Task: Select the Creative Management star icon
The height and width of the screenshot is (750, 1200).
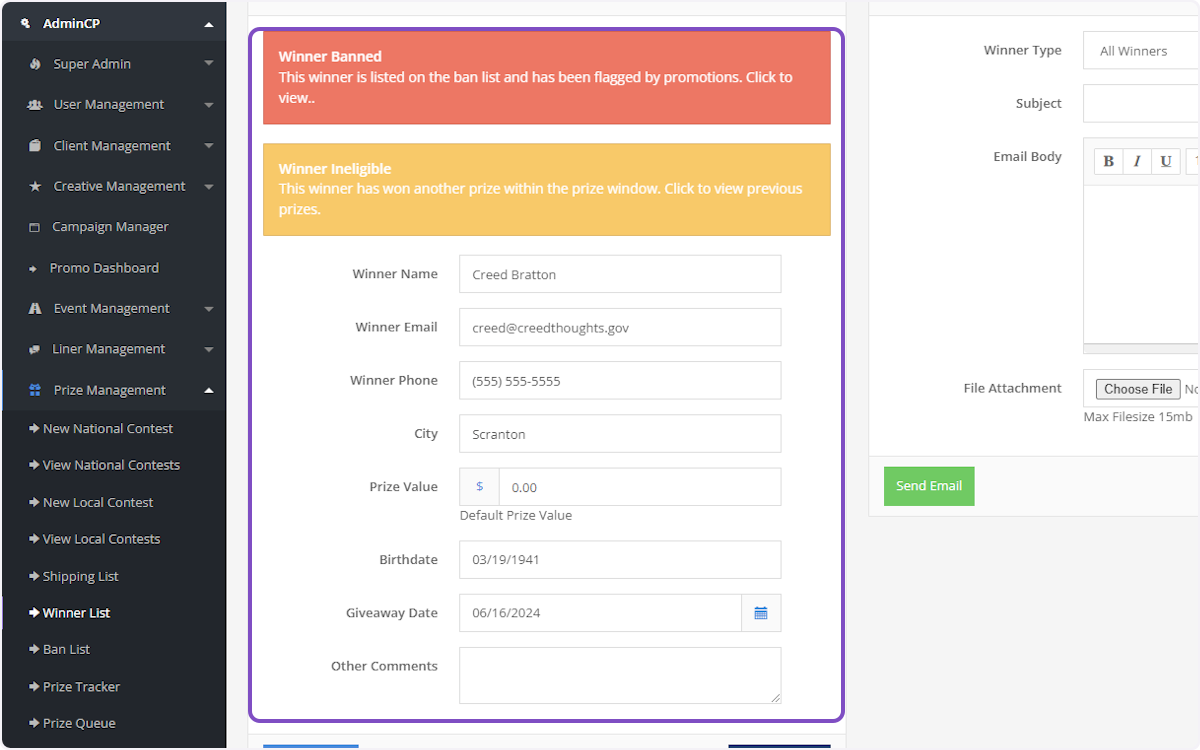Action: [33, 186]
